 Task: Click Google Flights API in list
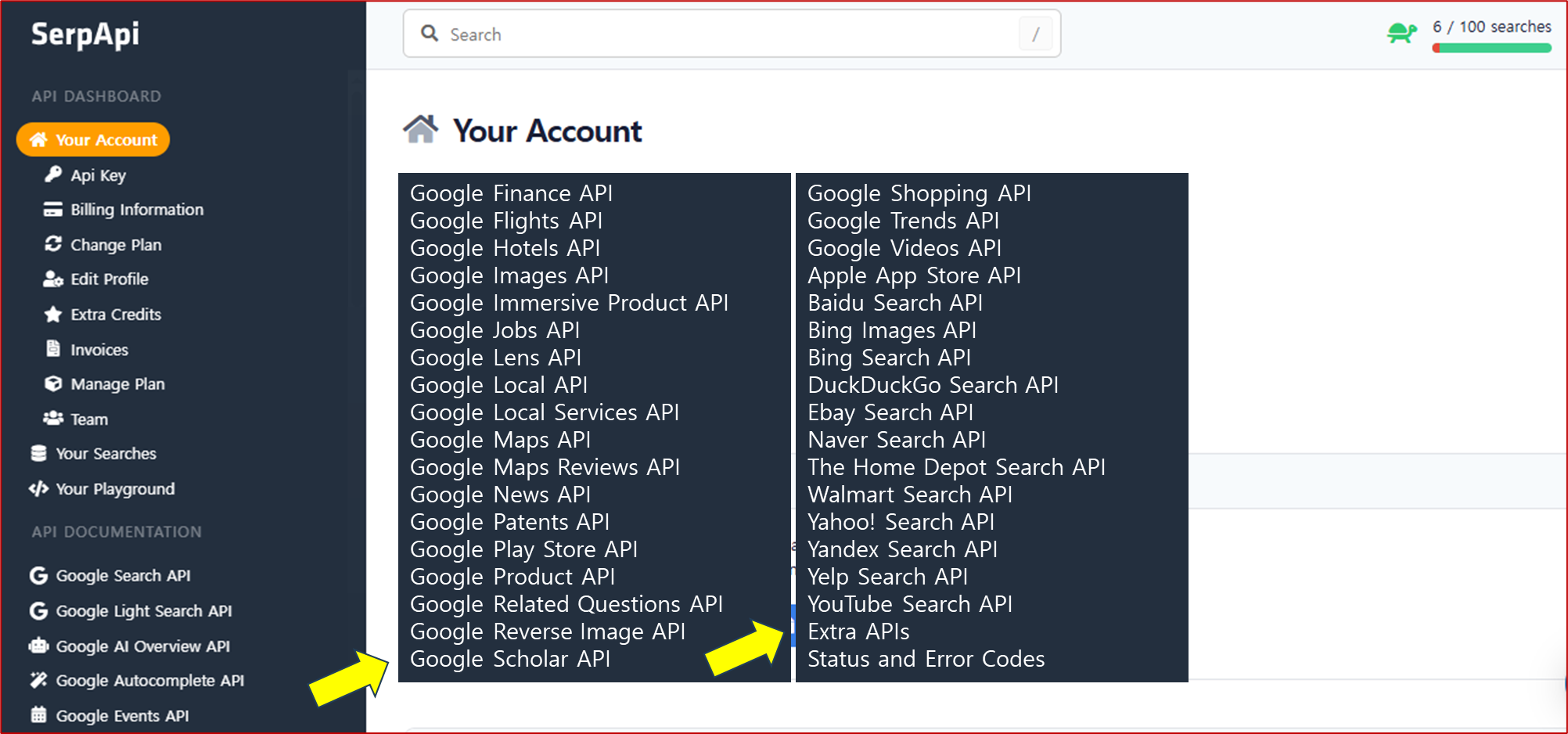tap(506, 221)
